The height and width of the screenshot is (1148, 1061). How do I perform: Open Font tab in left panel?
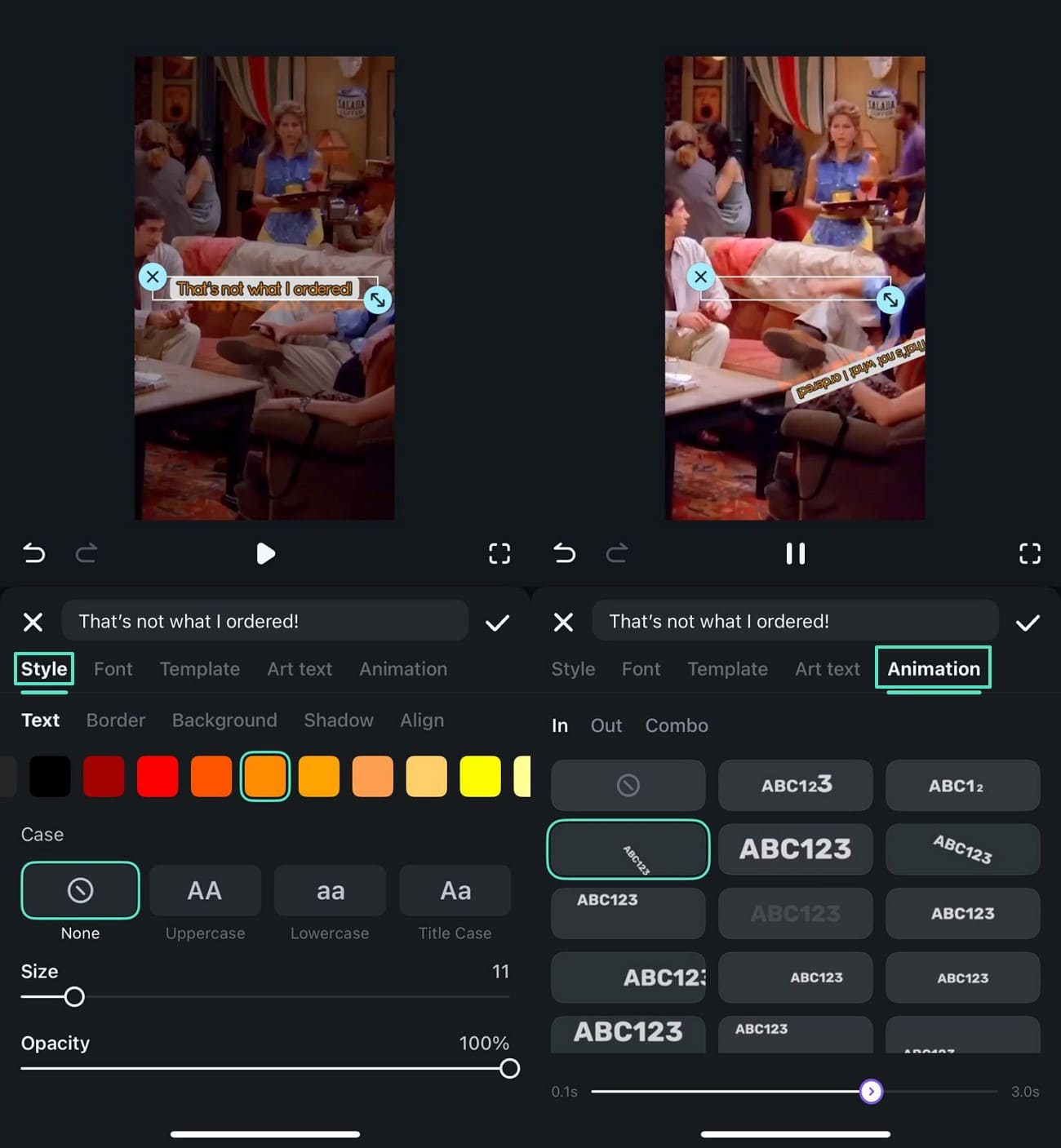[x=113, y=669]
